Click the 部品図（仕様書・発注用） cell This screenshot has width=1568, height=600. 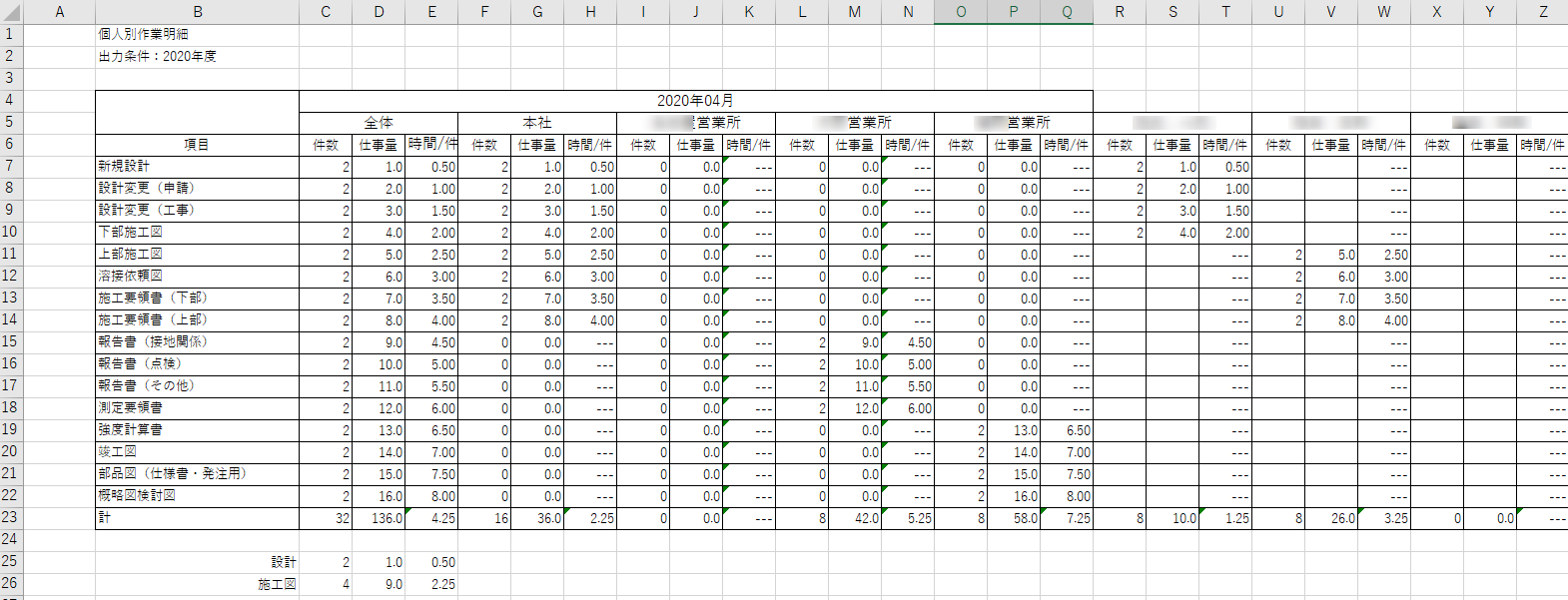[x=172, y=474]
